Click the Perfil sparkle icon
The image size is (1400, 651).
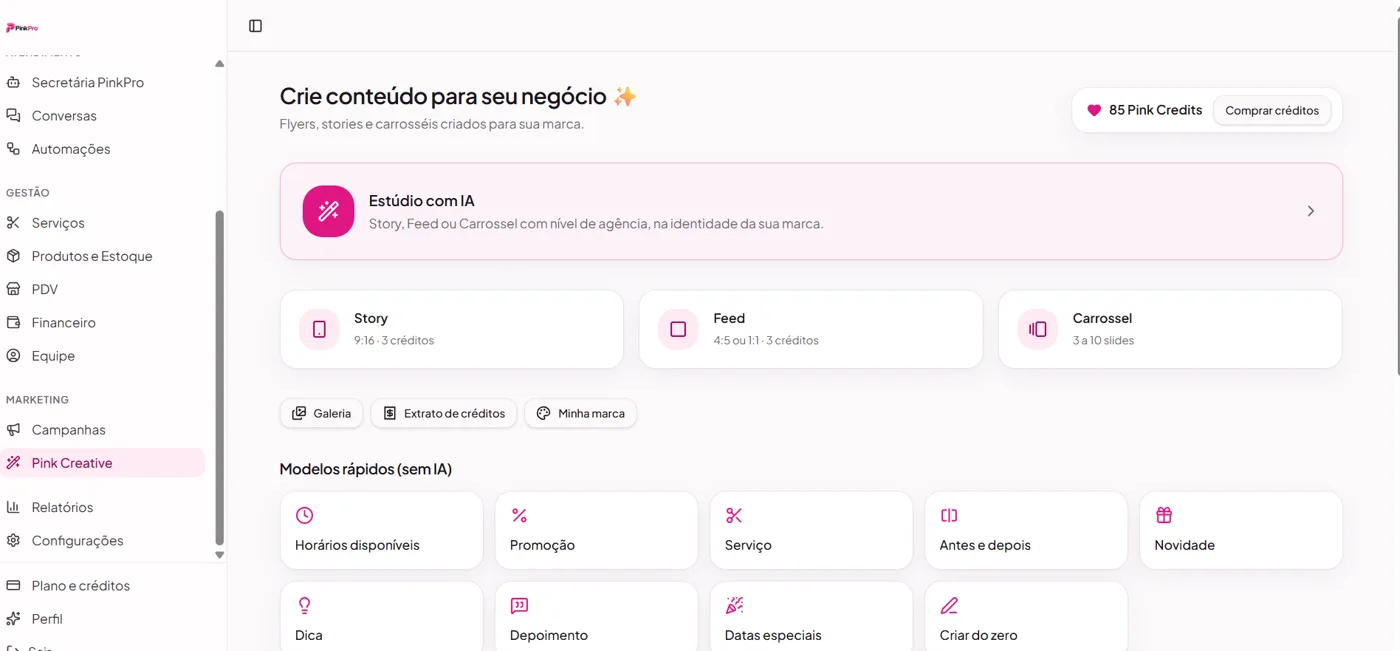coord(13,618)
